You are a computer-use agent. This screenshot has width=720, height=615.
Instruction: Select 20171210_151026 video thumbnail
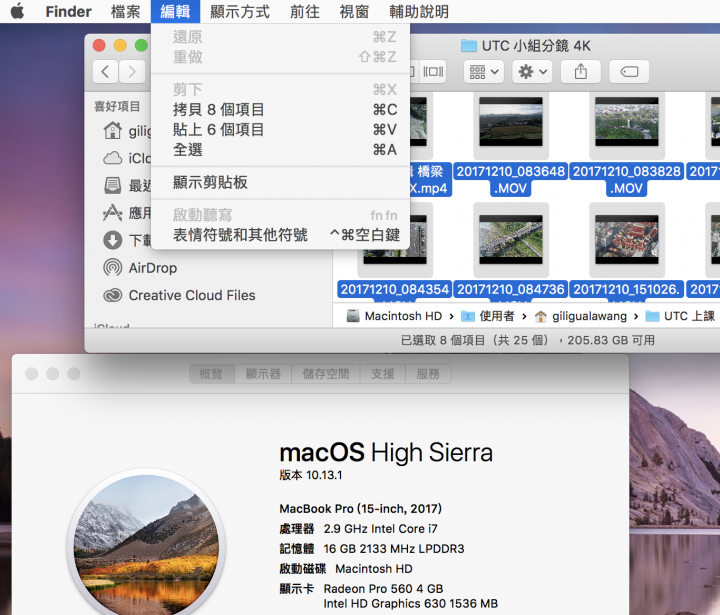(x=627, y=240)
